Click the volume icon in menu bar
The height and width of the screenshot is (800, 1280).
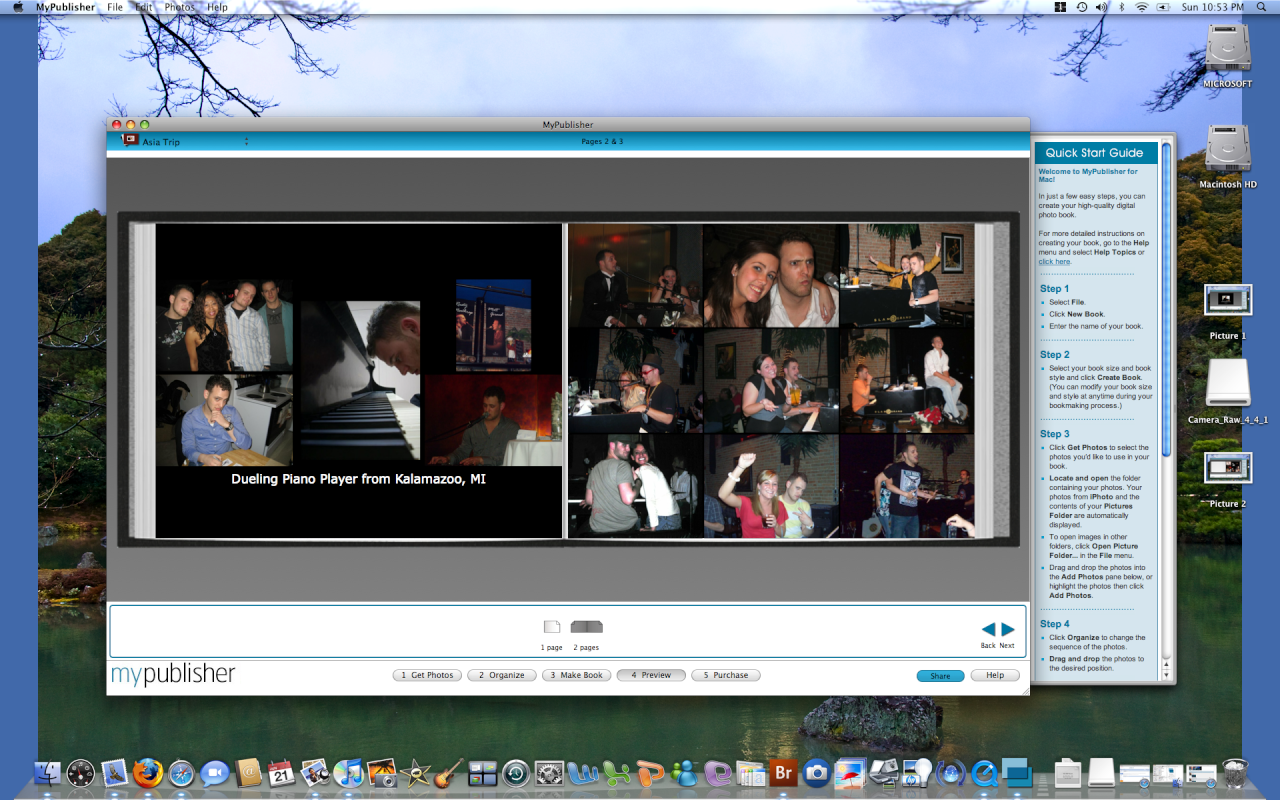(x=1101, y=7)
